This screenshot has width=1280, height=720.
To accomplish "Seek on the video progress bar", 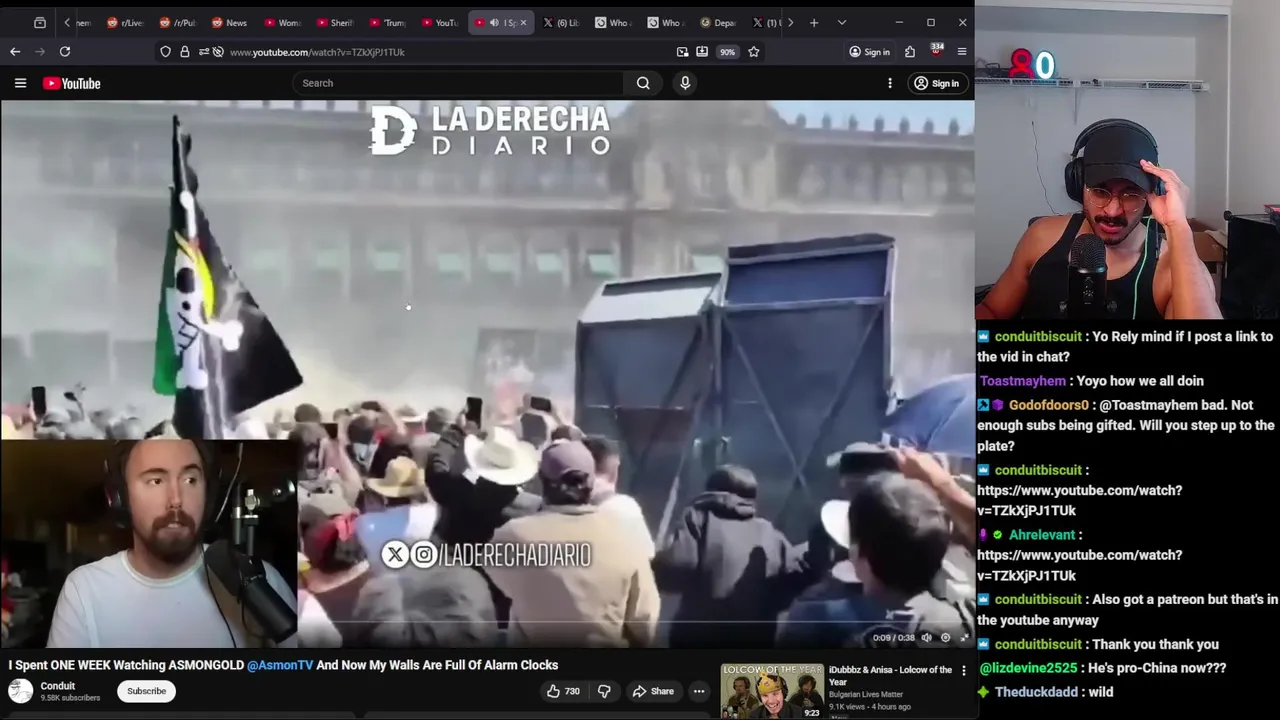I will pos(486,621).
